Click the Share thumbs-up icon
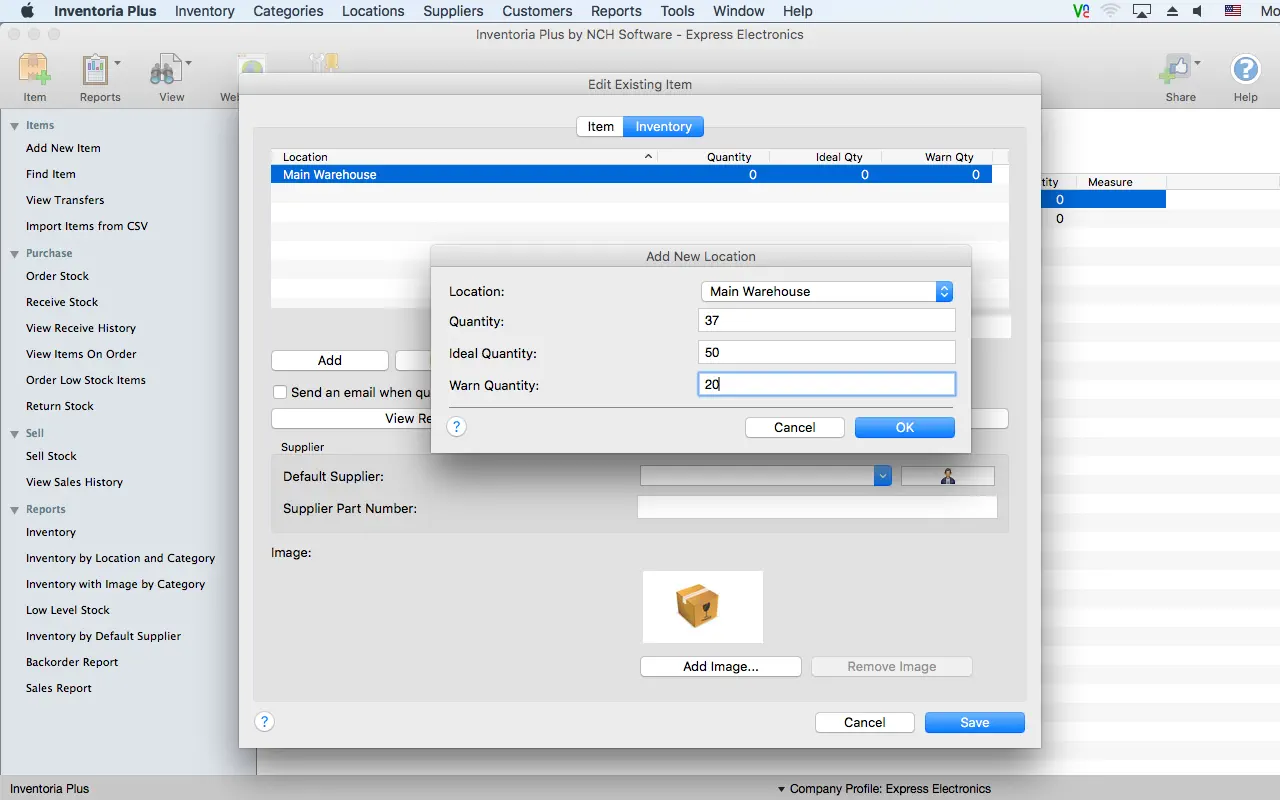 click(1174, 71)
